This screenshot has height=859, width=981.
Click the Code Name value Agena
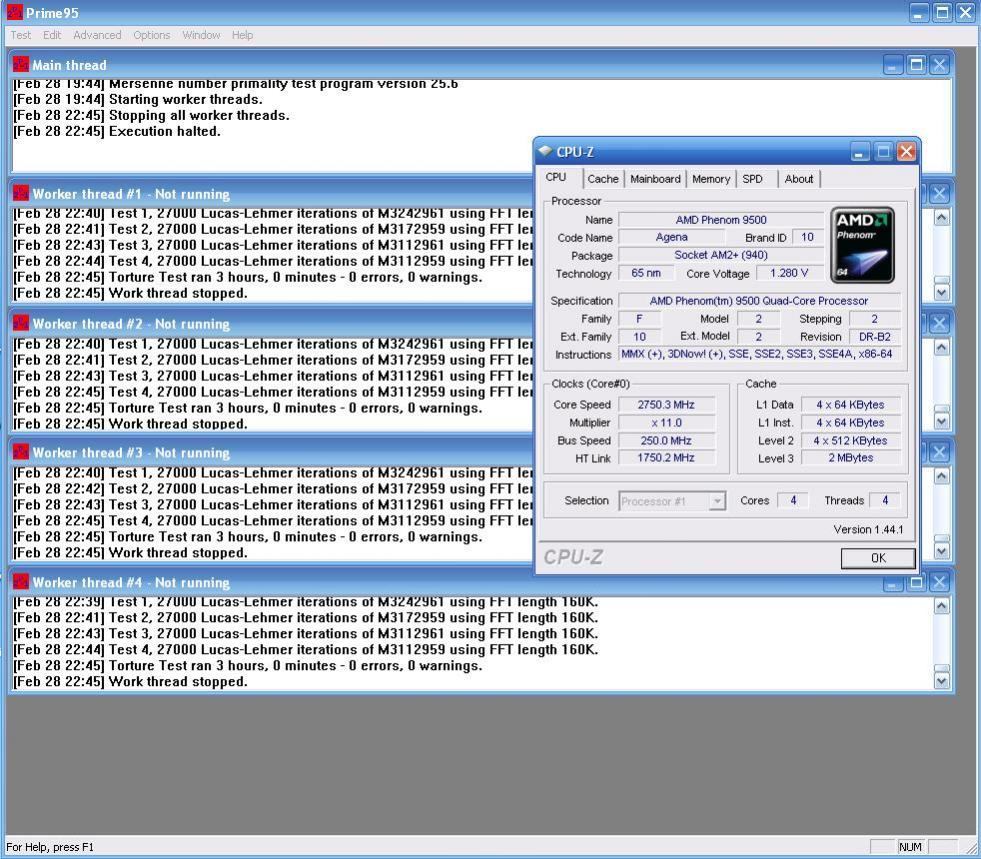pos(671,237)
